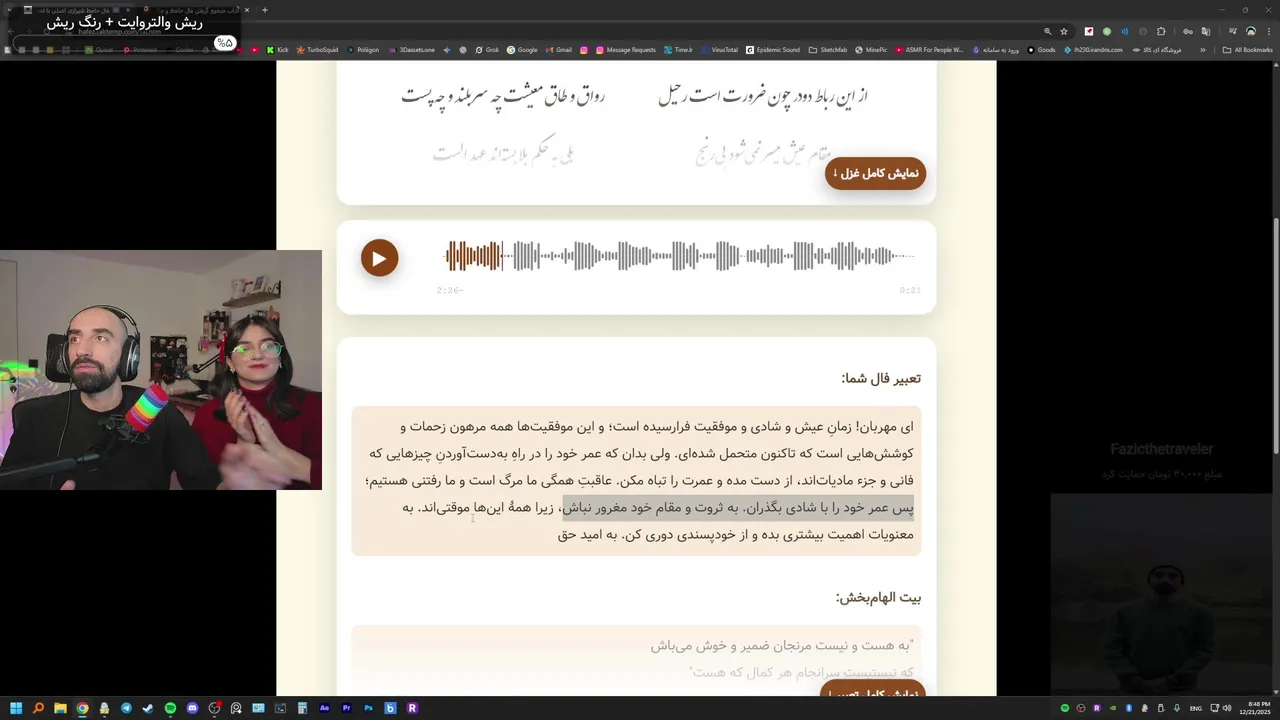Open the Gmail bookmark
The image size is (1280, 720).
[x=558, y=49]
